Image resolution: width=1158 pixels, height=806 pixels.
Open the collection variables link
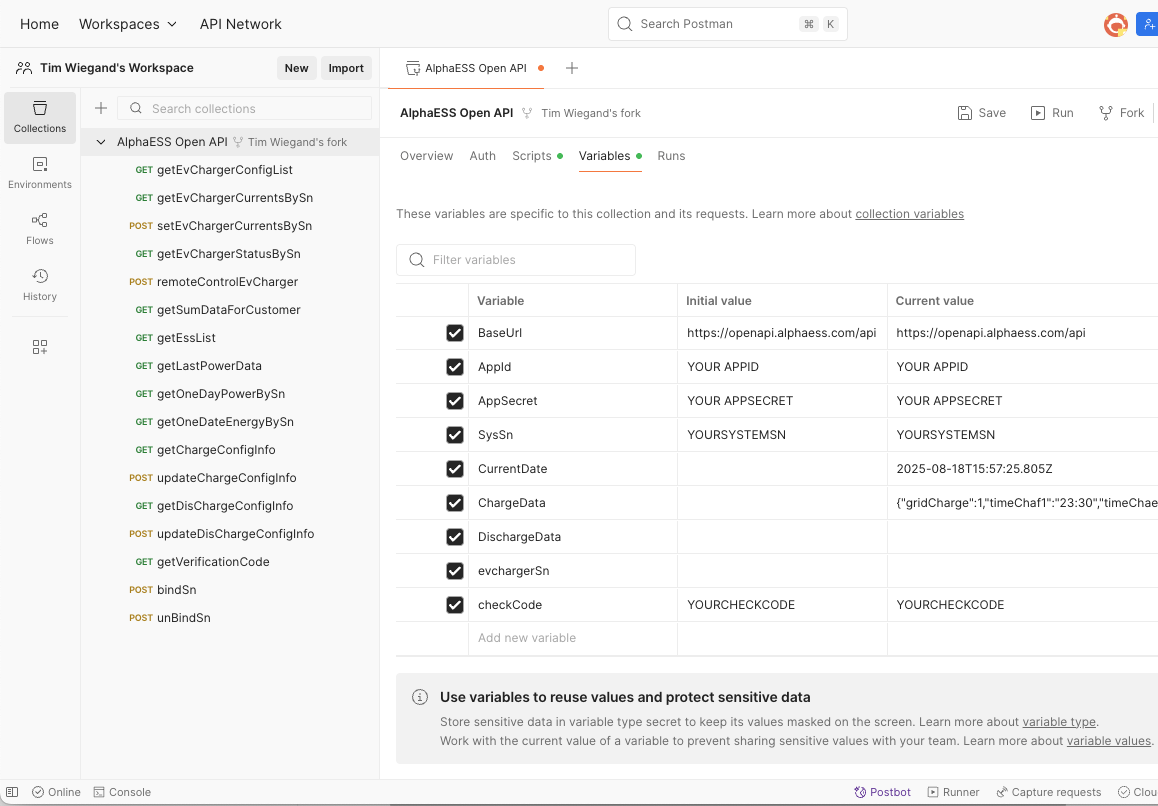(x=909, y=214)
